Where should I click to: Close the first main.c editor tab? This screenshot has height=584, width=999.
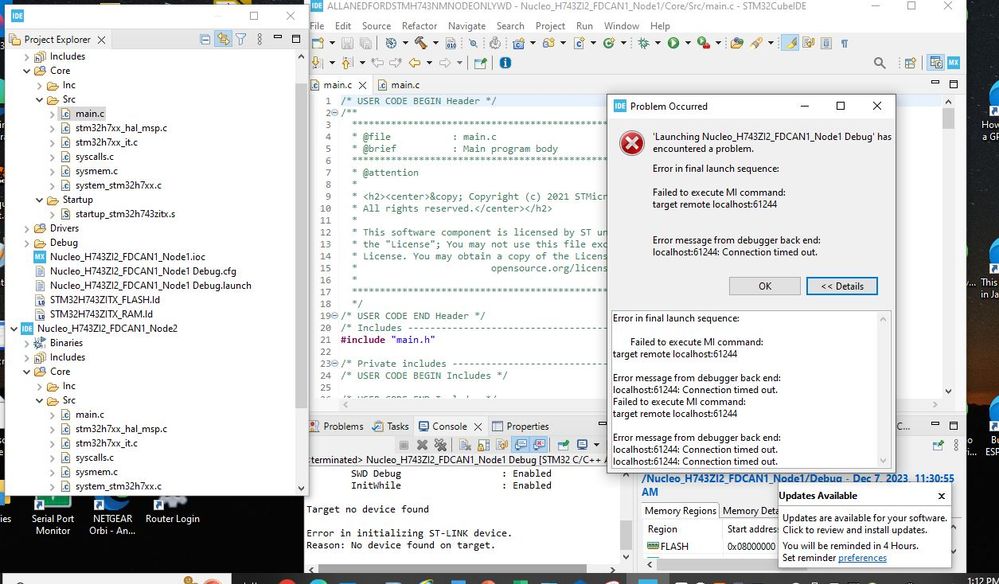[x=363, y=85]
